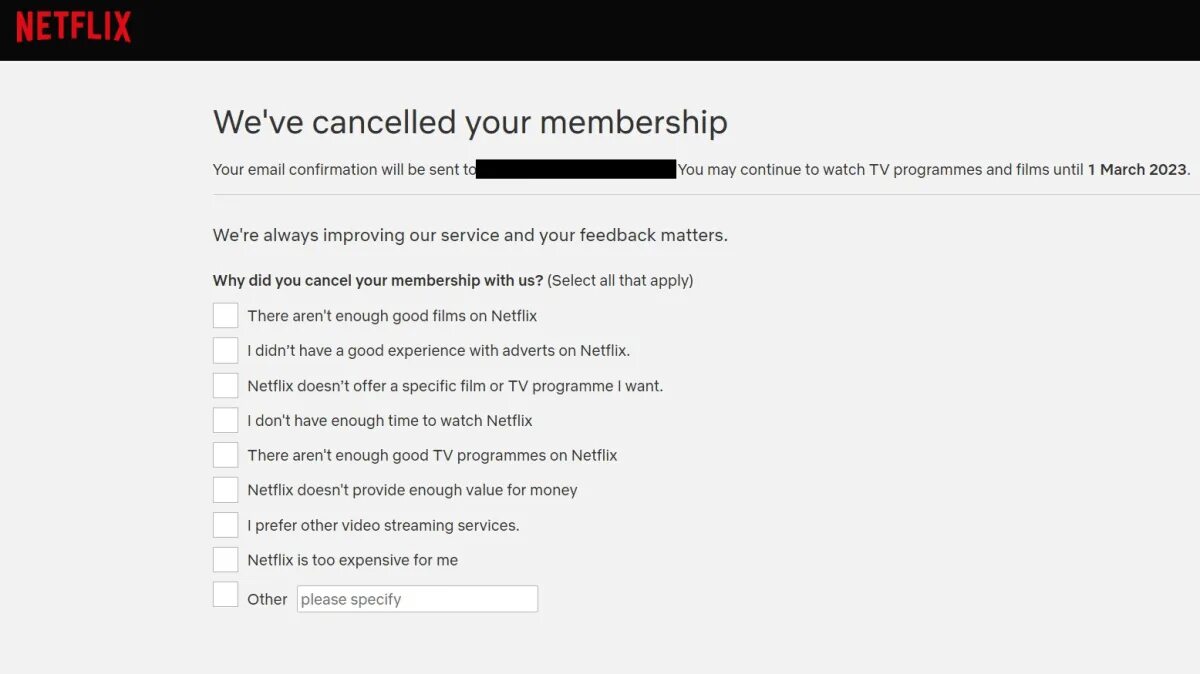Tick "There aren't enough good films" checkbox
Viewport: 1200px width, 674px height.
point(226,315)
